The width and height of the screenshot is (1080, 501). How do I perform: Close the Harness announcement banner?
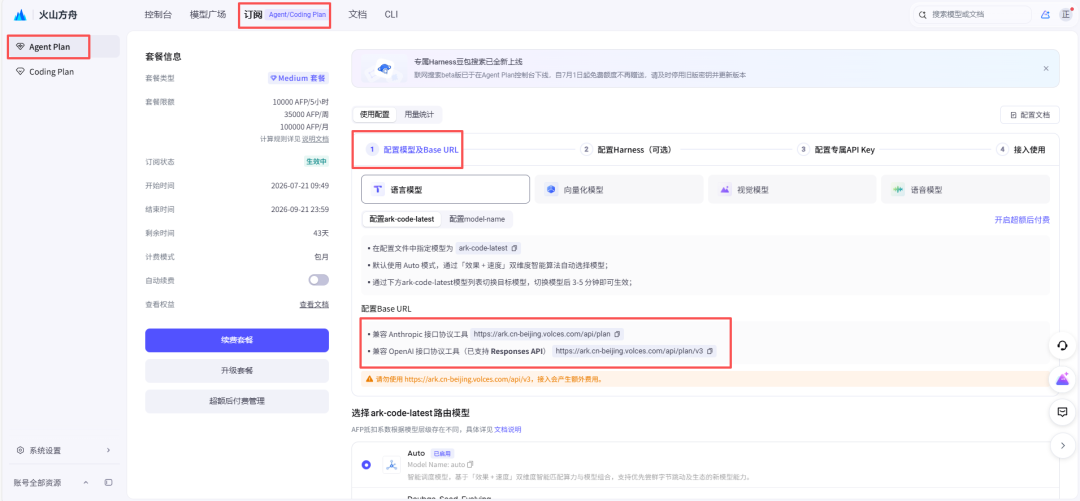click(1046, 68)
